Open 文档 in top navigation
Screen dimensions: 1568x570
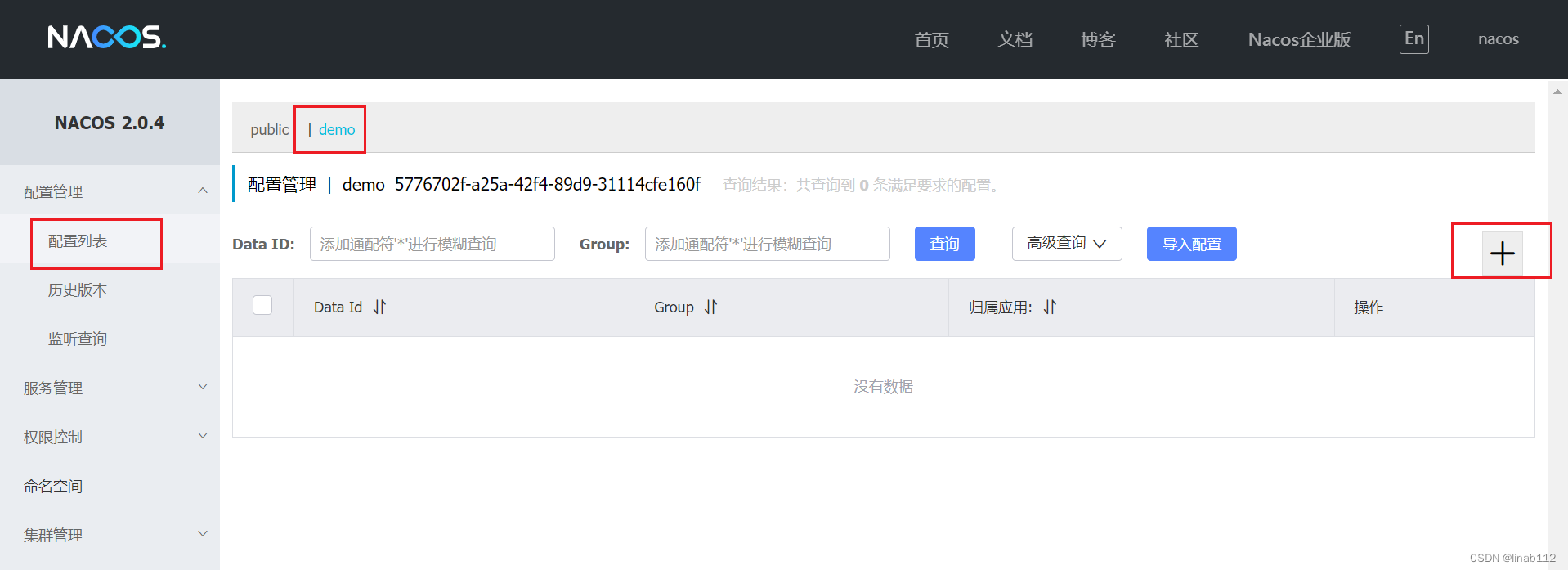(x=1015, y=39)
